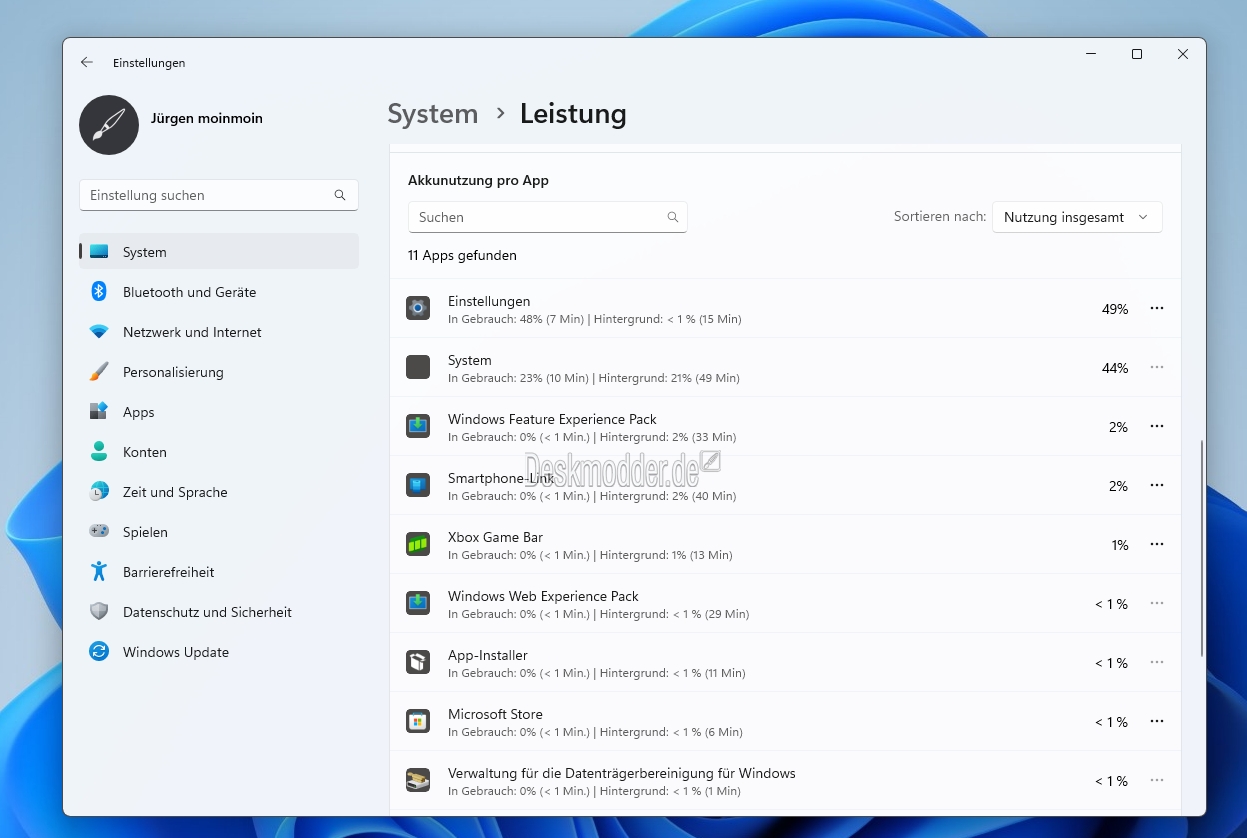This screenshot has height=838, width=1247.
Task: Open the Sortieren nach Nutzung insgesamt dropdown
Action: point(1077,217)
